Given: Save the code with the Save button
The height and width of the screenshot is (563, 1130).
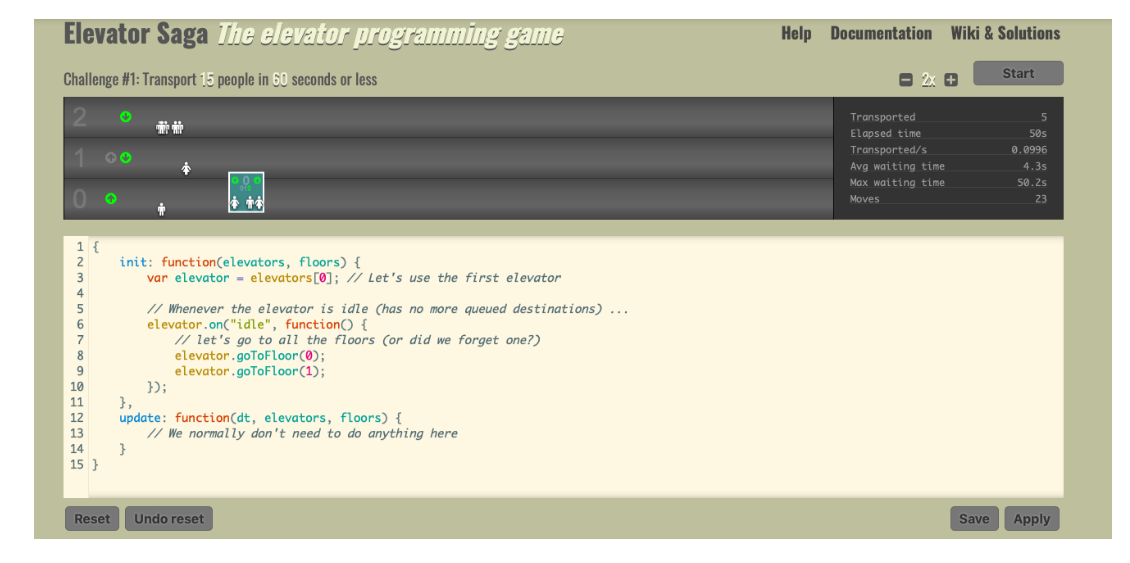Looking at the screenshot, I should [974, 518].
